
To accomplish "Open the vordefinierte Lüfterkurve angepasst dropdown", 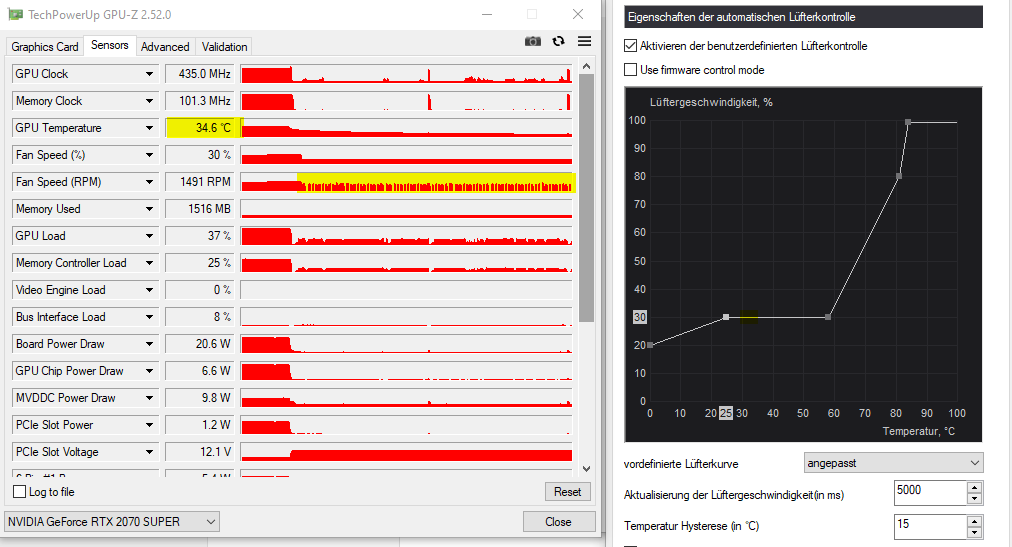I will coord(894,463).
